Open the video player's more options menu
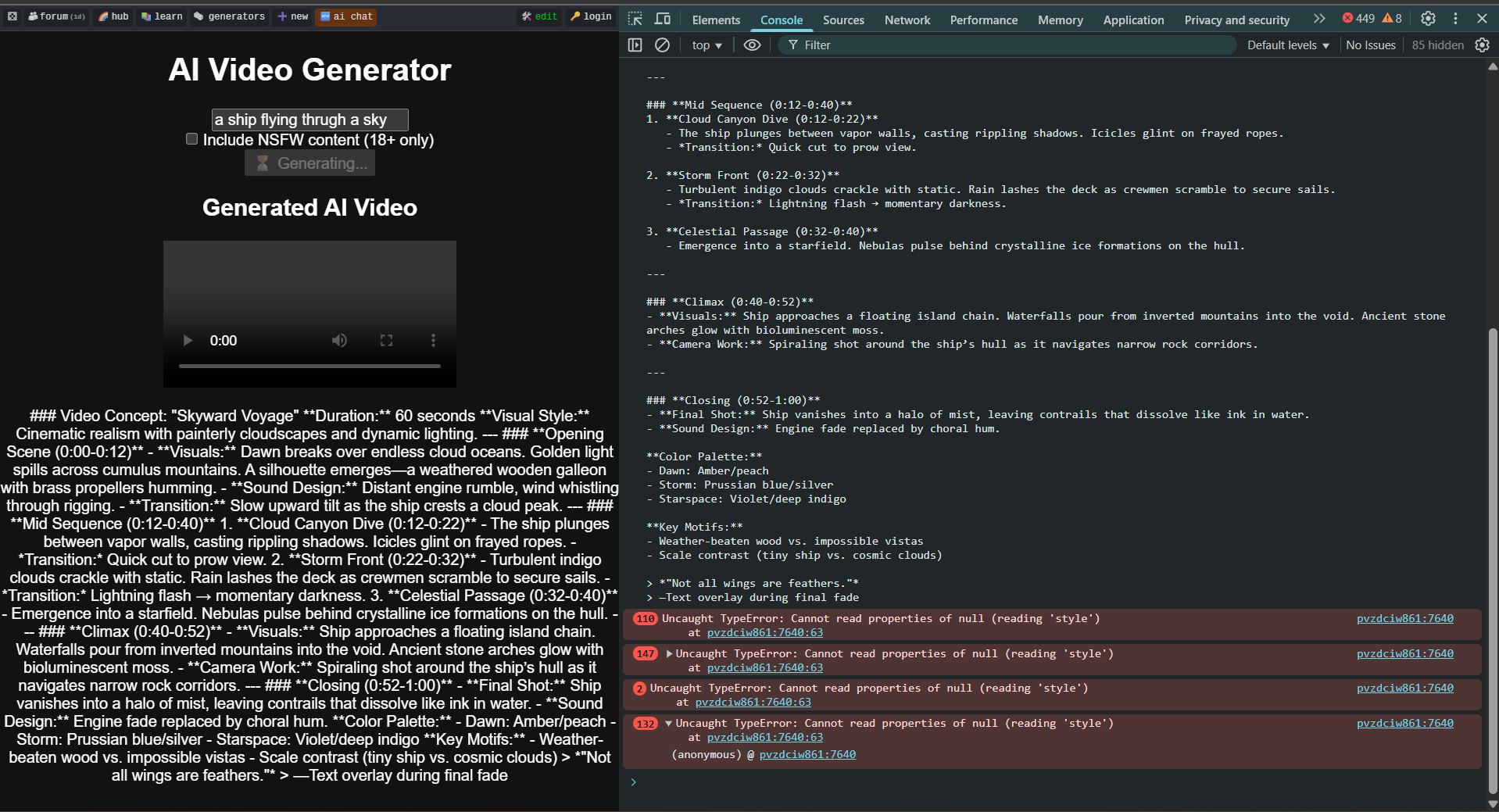This screenshot has width=1499, height=812. 433,341
